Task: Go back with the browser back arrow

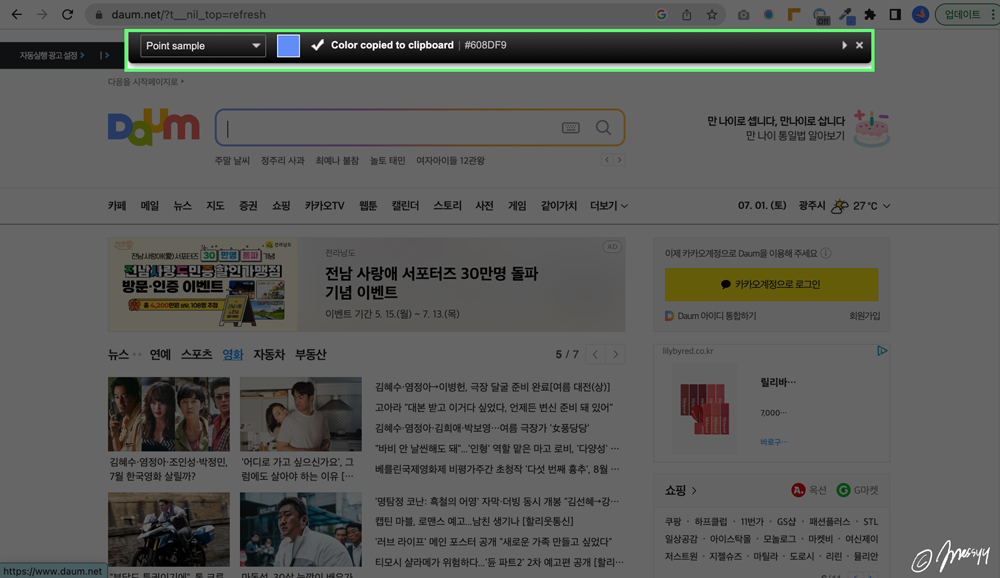Action: click(x=17, y=14)
